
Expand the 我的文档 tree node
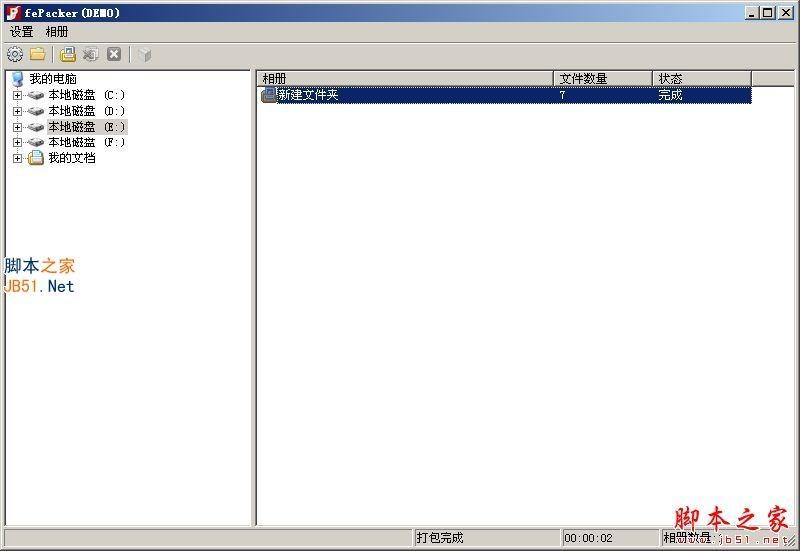click(x=17, y=158)
